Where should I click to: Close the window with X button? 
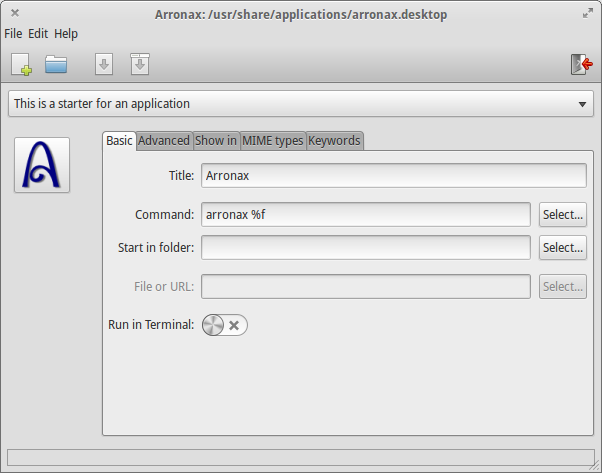pos(15,13)
